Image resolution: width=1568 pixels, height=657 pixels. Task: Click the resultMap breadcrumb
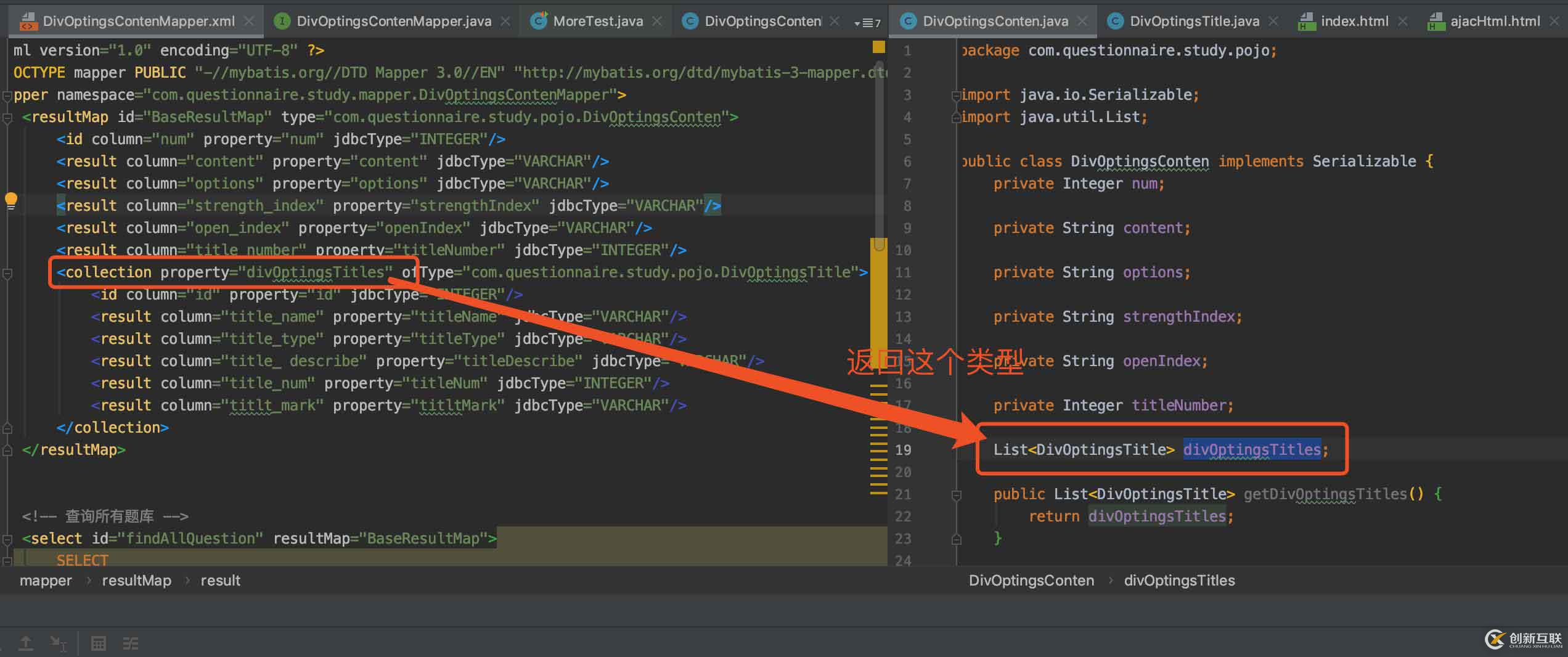136,581
